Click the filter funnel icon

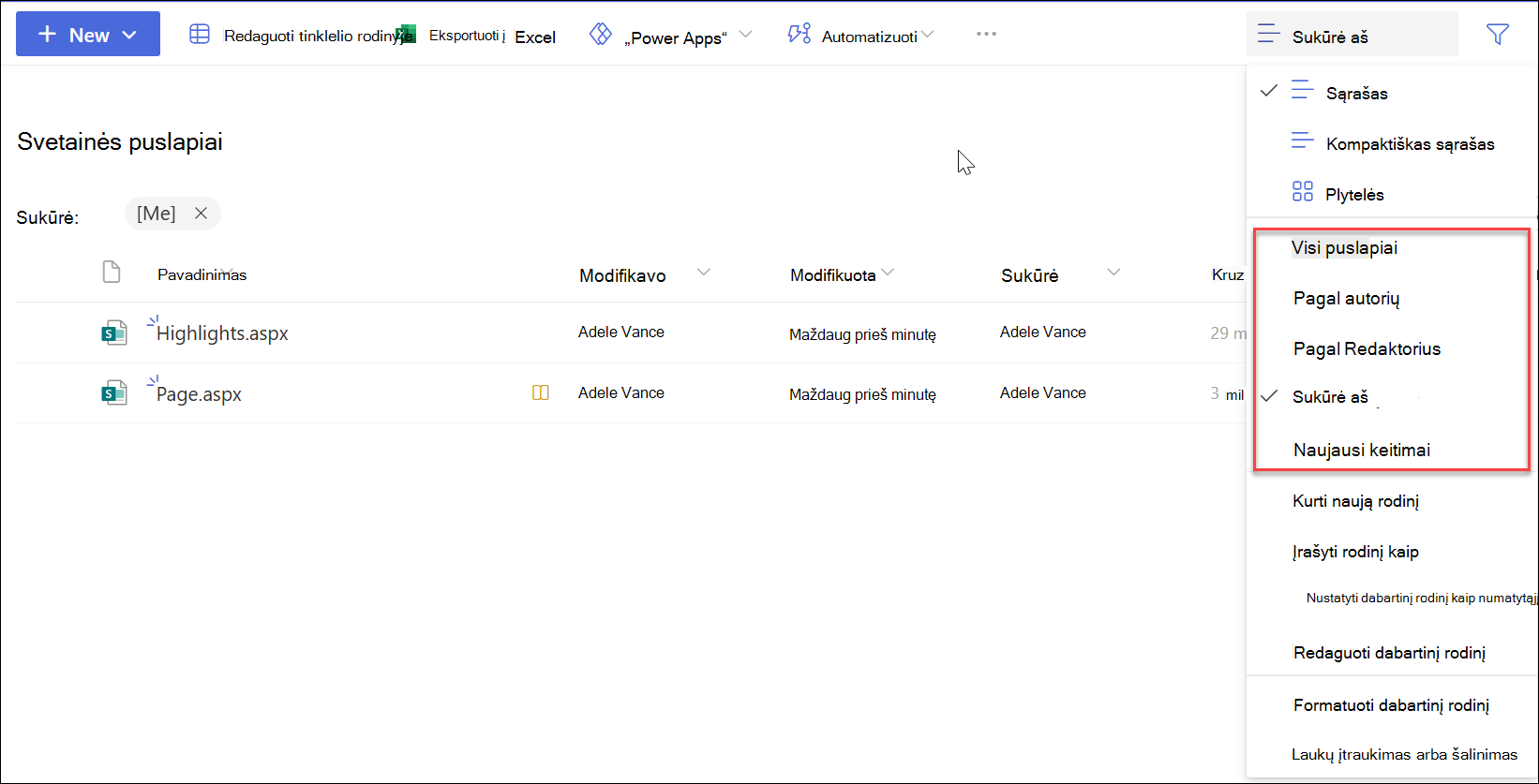pos(1498,35)
